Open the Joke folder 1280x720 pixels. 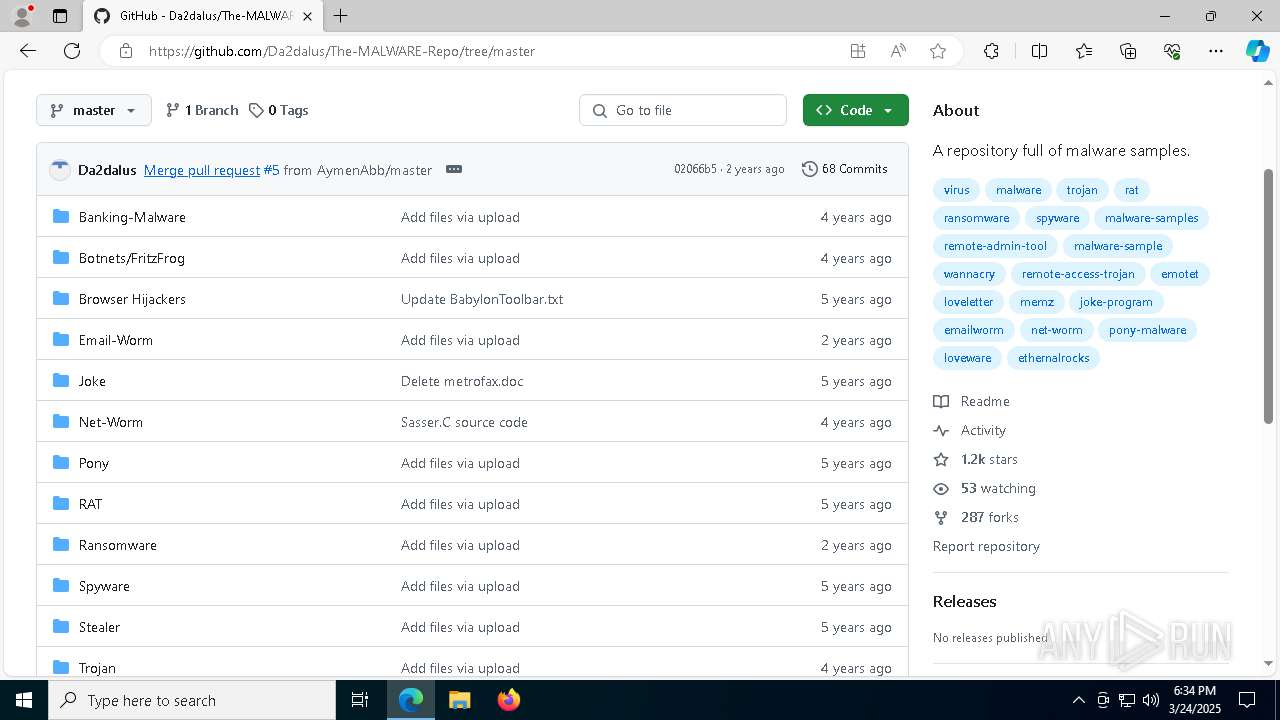(x=92, y=381)
